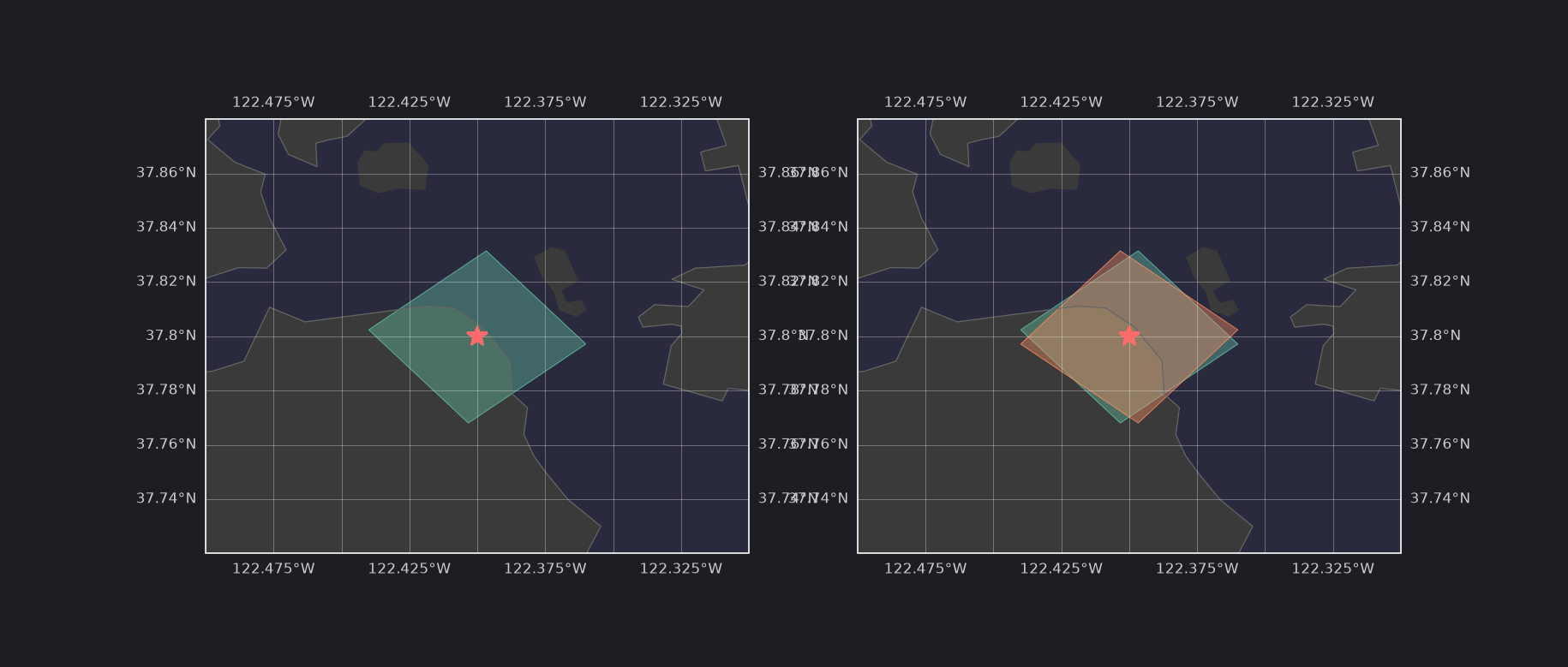The image size is (1568, 667).
Task: Click 122.475°W label above right map
Action: (925, 103)
